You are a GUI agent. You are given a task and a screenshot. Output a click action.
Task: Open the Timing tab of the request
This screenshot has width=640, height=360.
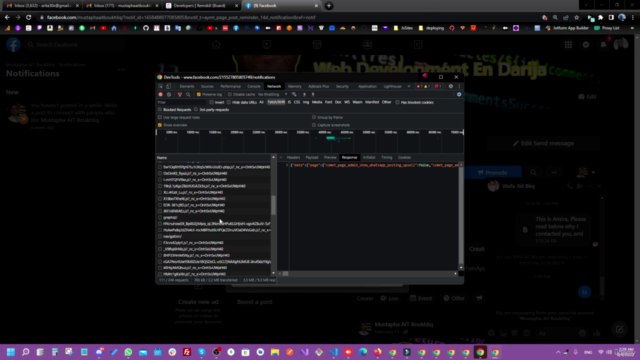point(387,157)
